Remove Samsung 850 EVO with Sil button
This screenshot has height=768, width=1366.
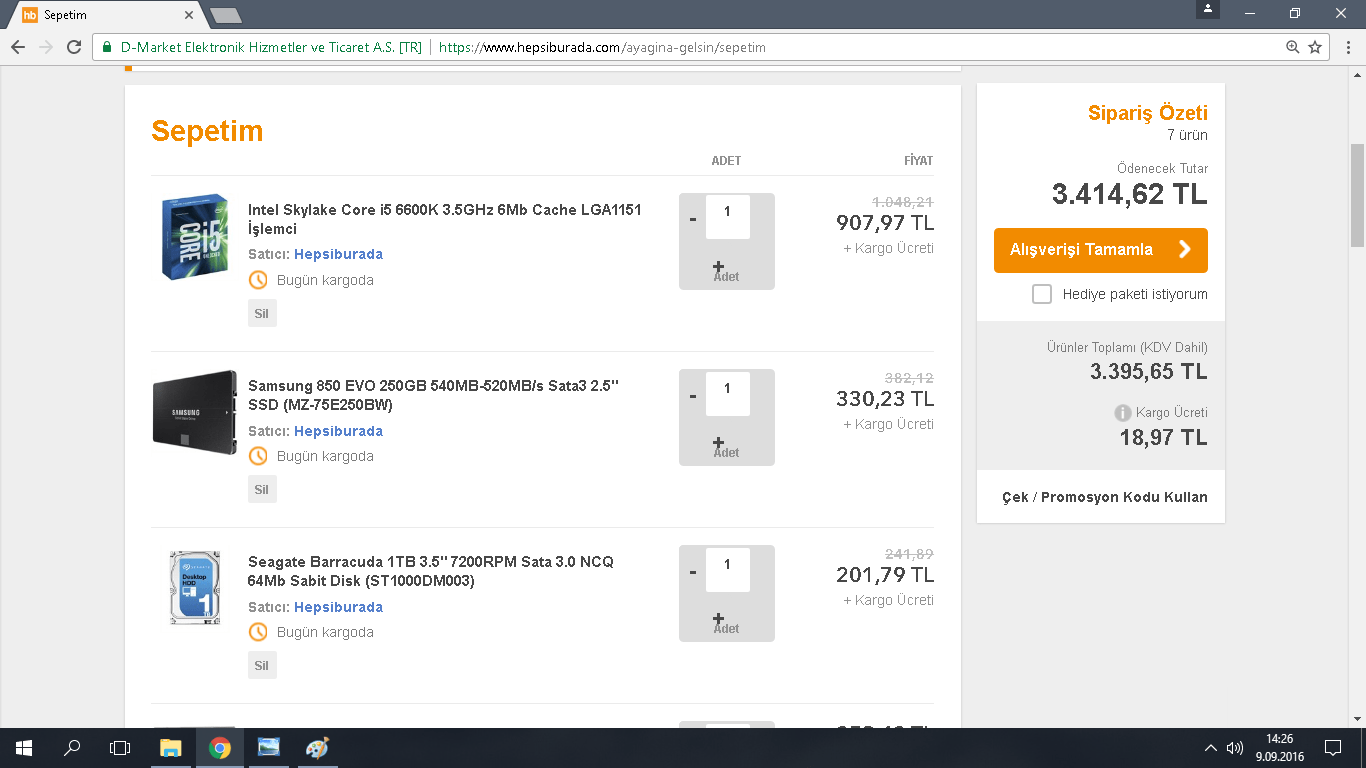[x=262, y=489]
